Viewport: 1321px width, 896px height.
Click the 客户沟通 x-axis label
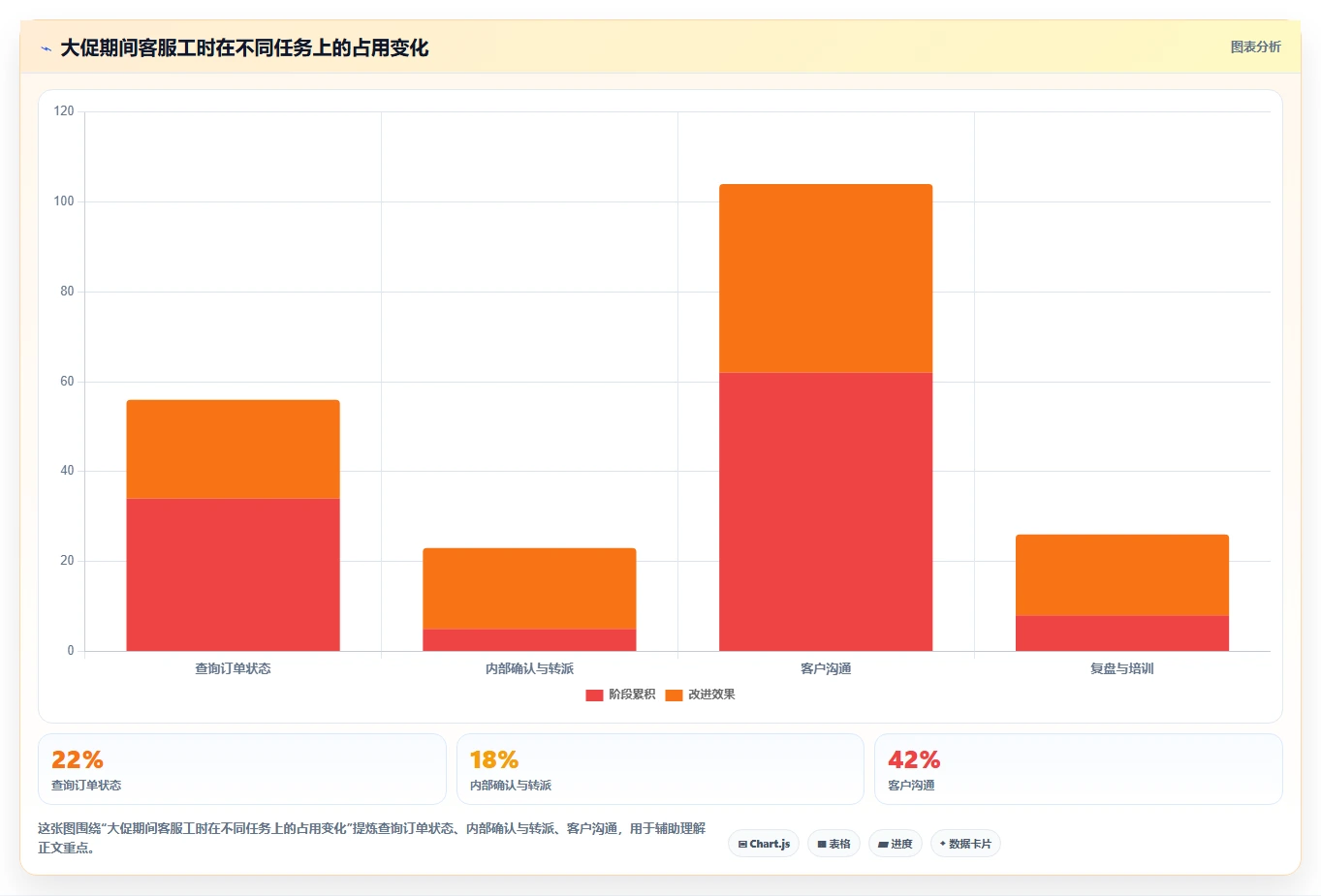click(x=826, y=668)
